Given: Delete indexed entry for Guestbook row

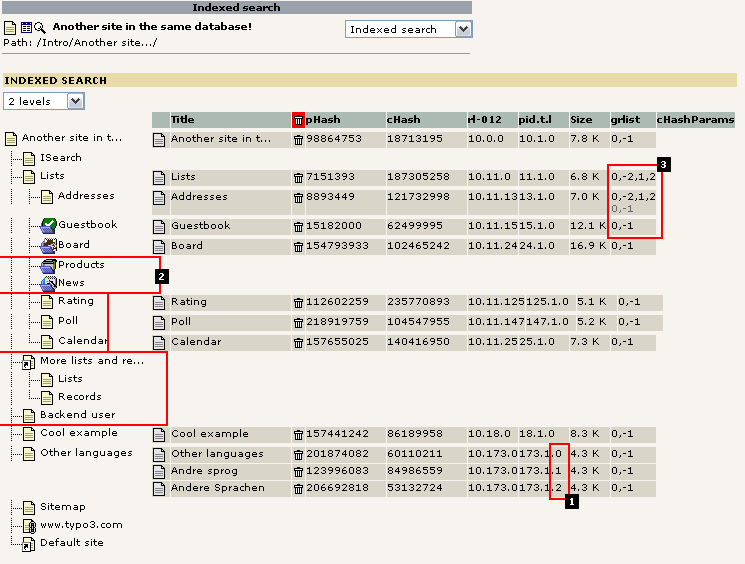Looking at the screenshot, I should tap(298, 226).
